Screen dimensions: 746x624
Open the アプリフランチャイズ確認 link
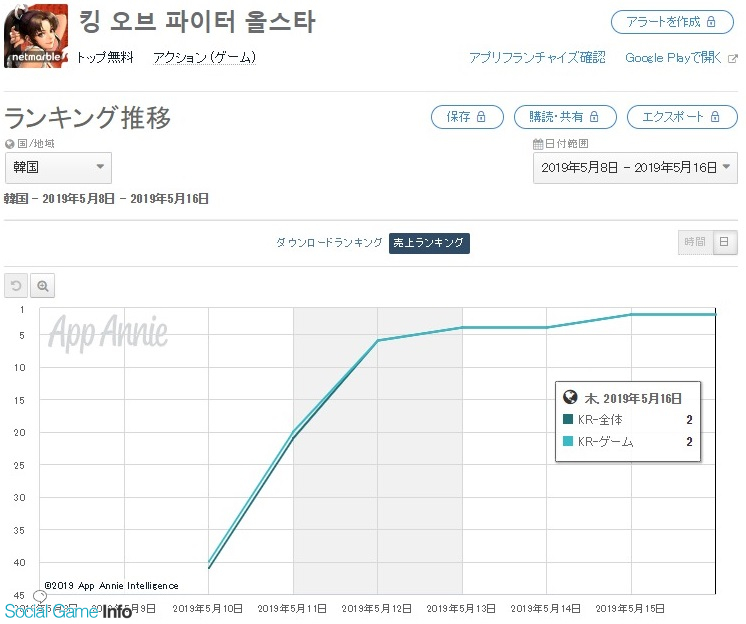coord(537,58)
